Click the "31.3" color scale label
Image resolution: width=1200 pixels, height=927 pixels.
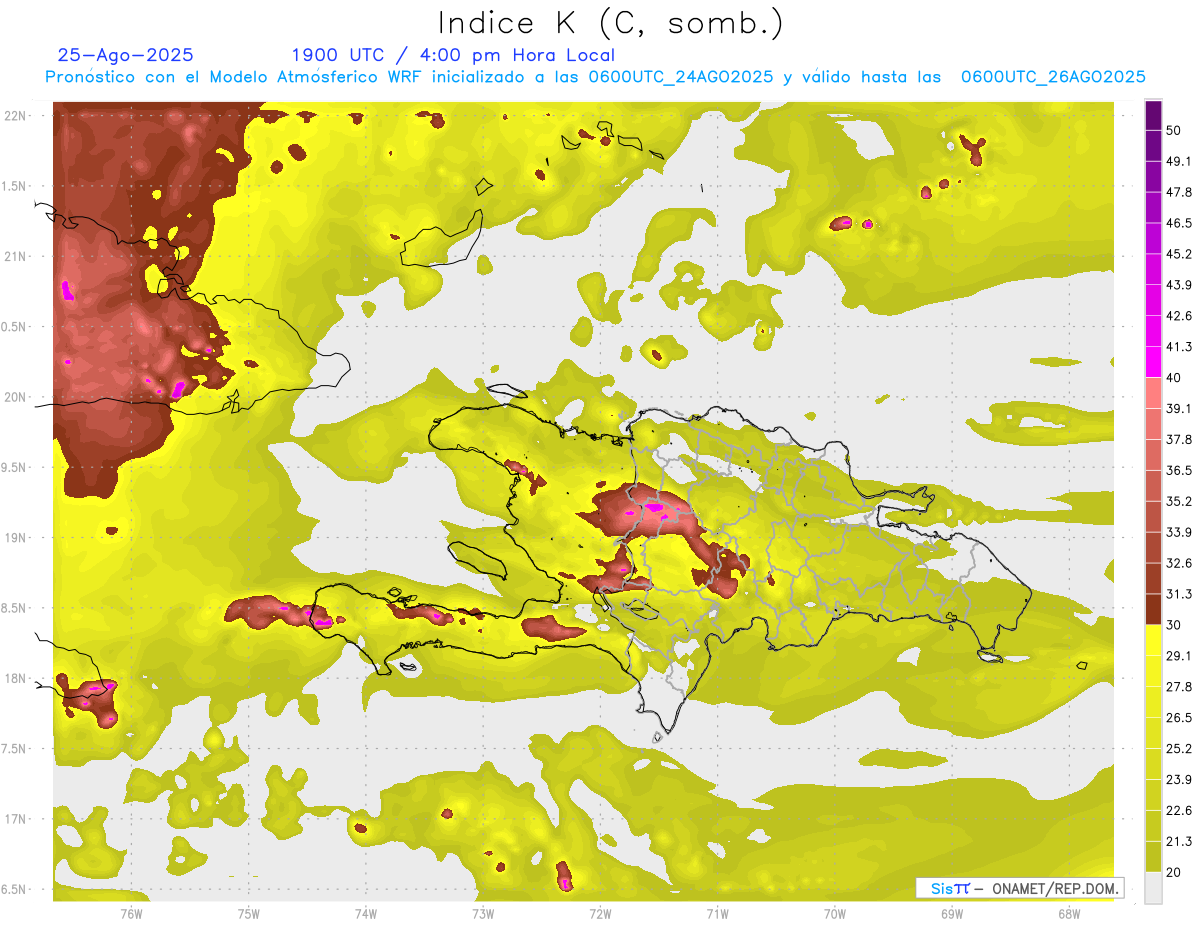point(1179,594)
